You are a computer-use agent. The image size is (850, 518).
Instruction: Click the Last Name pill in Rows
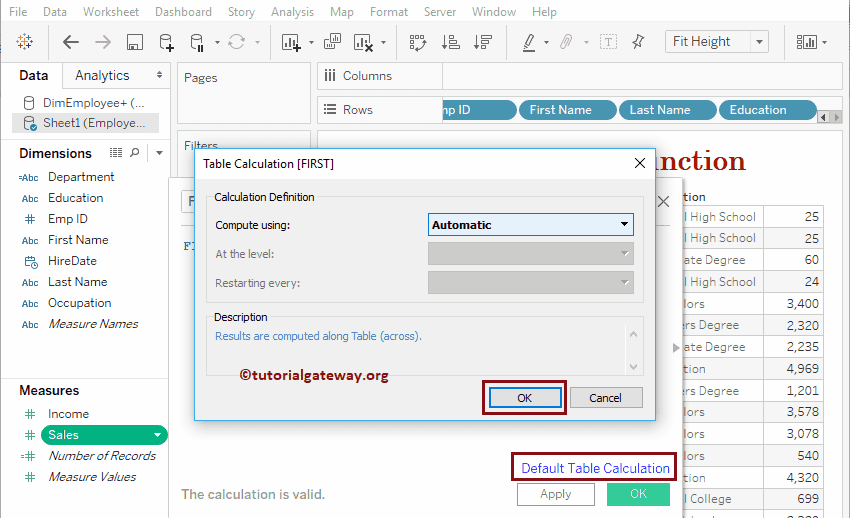pyautogui.click(x=667, y=110)
